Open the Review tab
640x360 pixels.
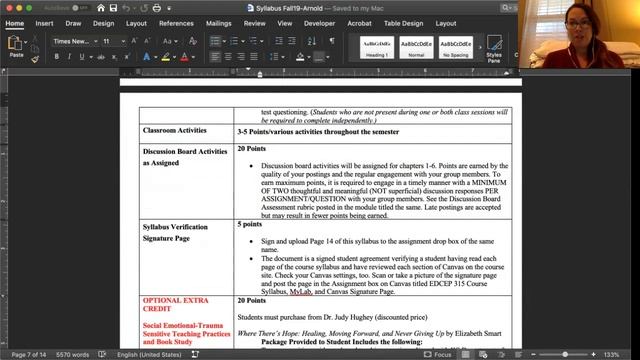(254, 23)
